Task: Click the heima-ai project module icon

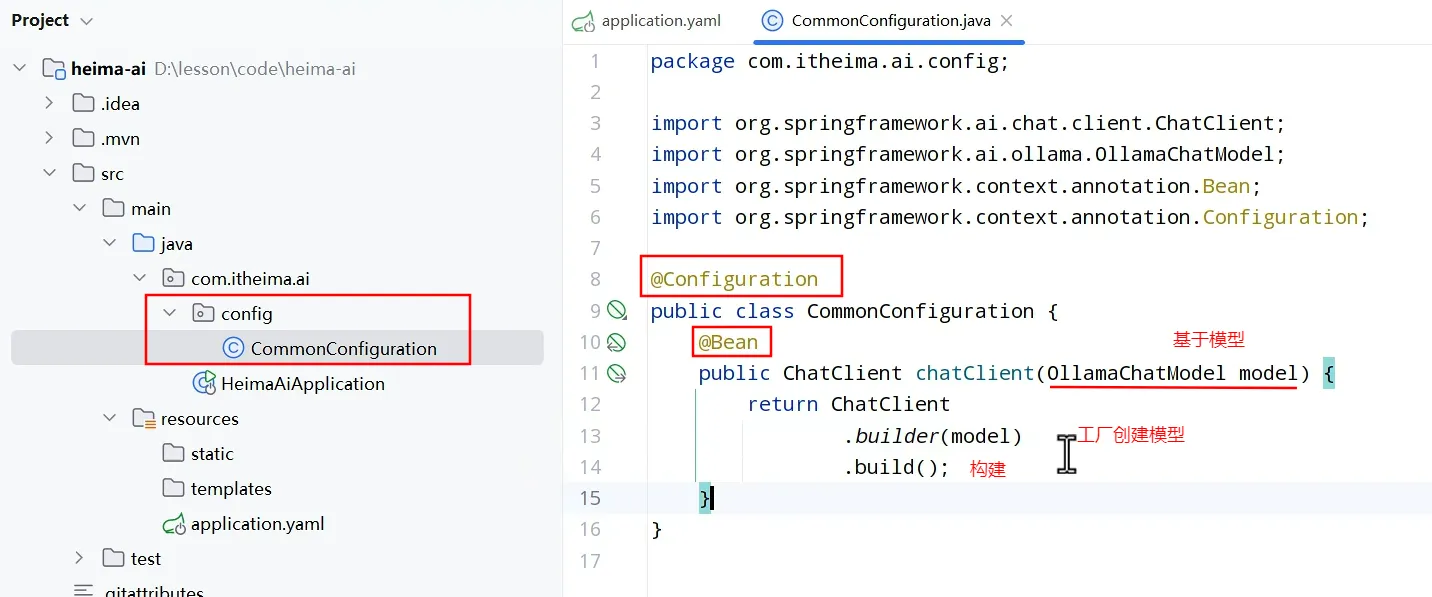Action: coord(54,69)
